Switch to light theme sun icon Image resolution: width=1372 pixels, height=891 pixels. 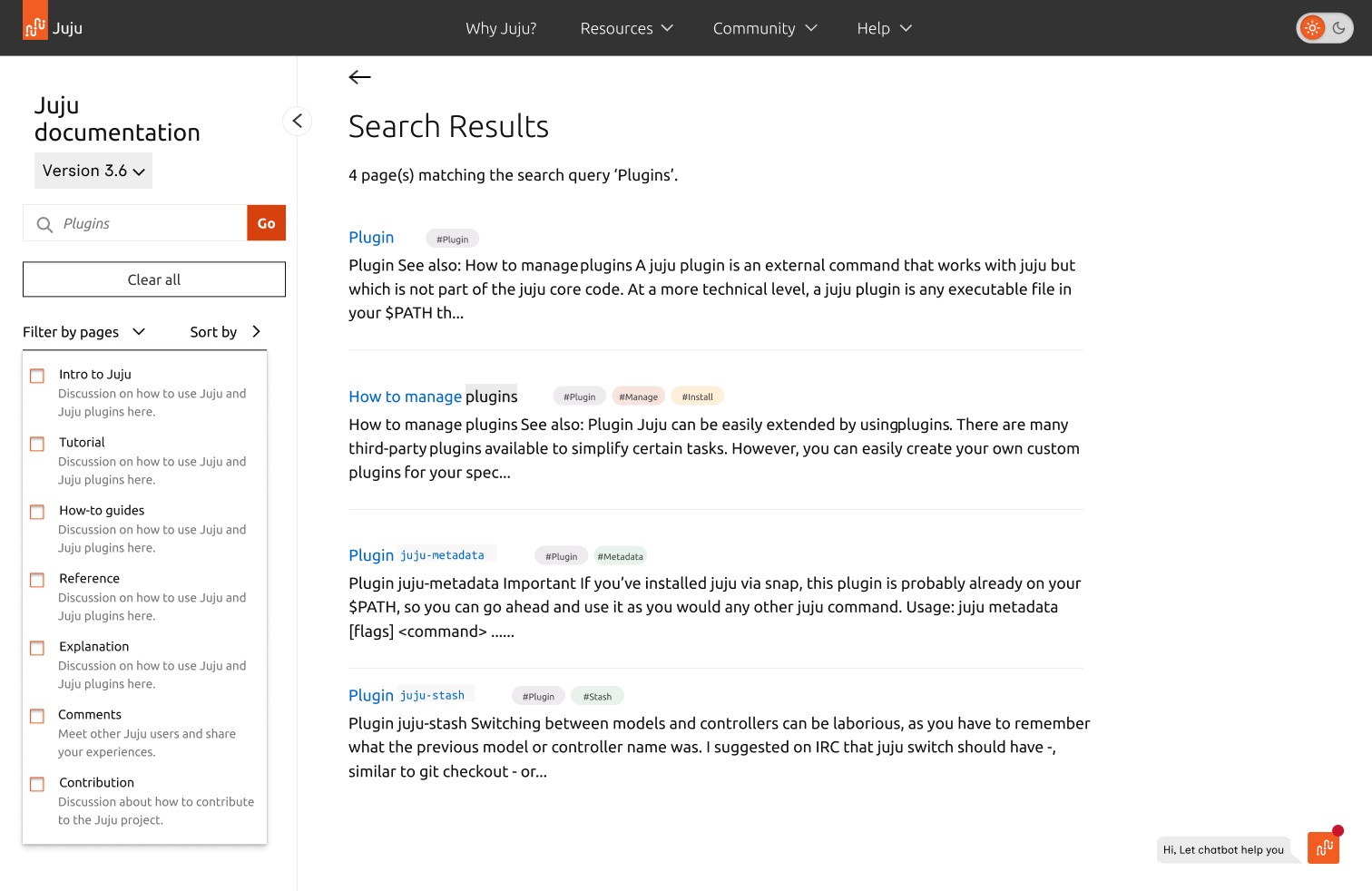click(1312, 28)
